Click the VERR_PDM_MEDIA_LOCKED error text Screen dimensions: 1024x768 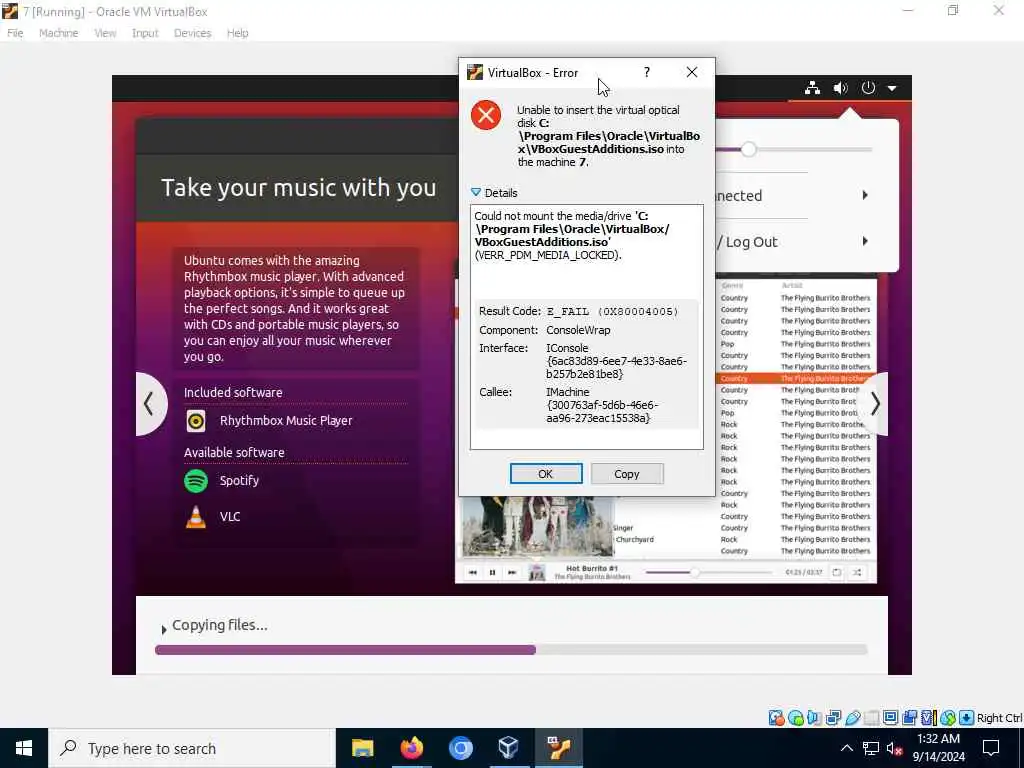click(x=548, y=255)
